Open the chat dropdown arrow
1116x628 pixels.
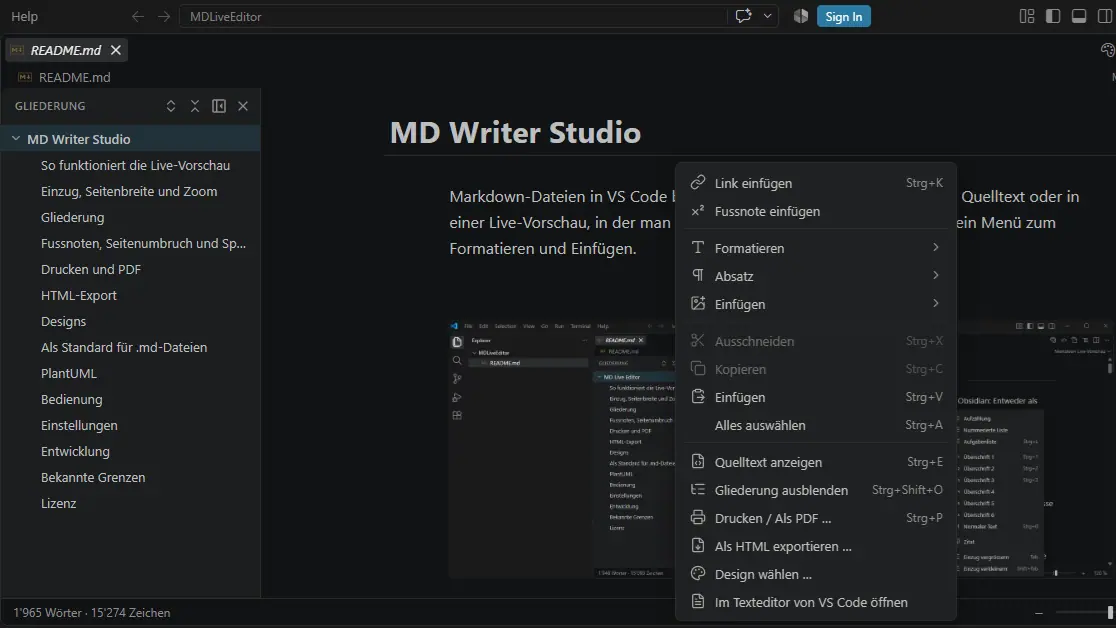(x=767, y=16)
